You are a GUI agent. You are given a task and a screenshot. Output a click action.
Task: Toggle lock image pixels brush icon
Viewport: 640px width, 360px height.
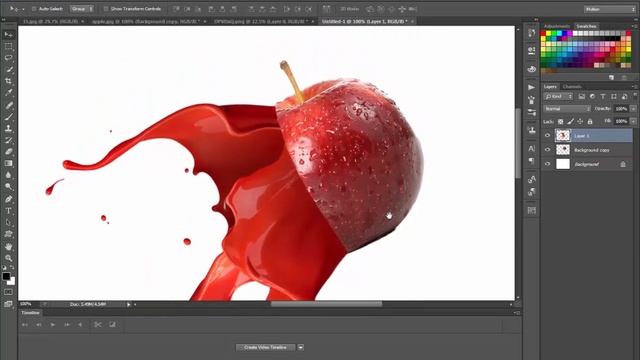coord(571,122)
